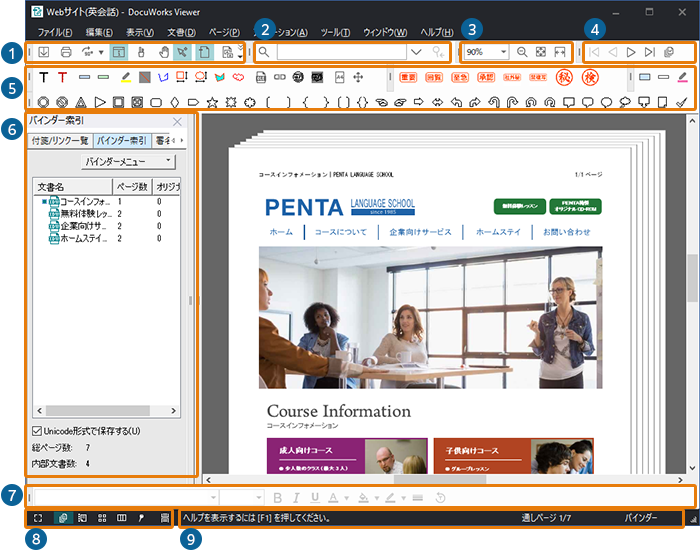
Task: Apply the 重要 red stamp
Action: click(408, 77)
